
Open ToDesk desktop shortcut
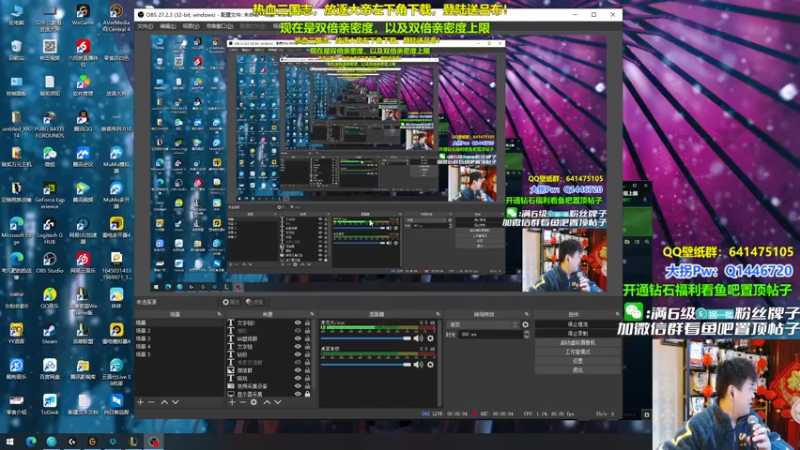point(49,405)
